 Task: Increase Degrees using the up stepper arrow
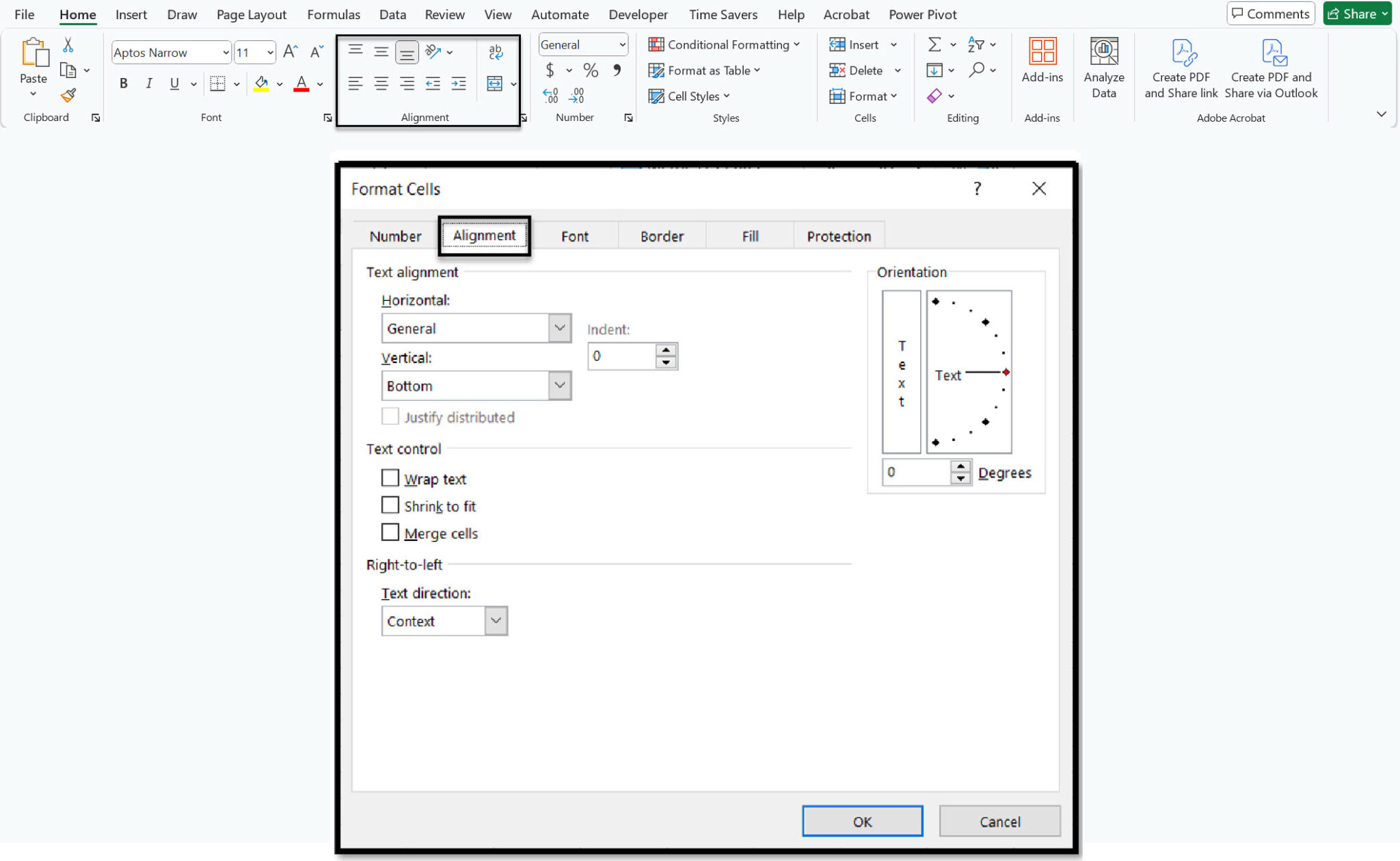[x=961, y=466]
